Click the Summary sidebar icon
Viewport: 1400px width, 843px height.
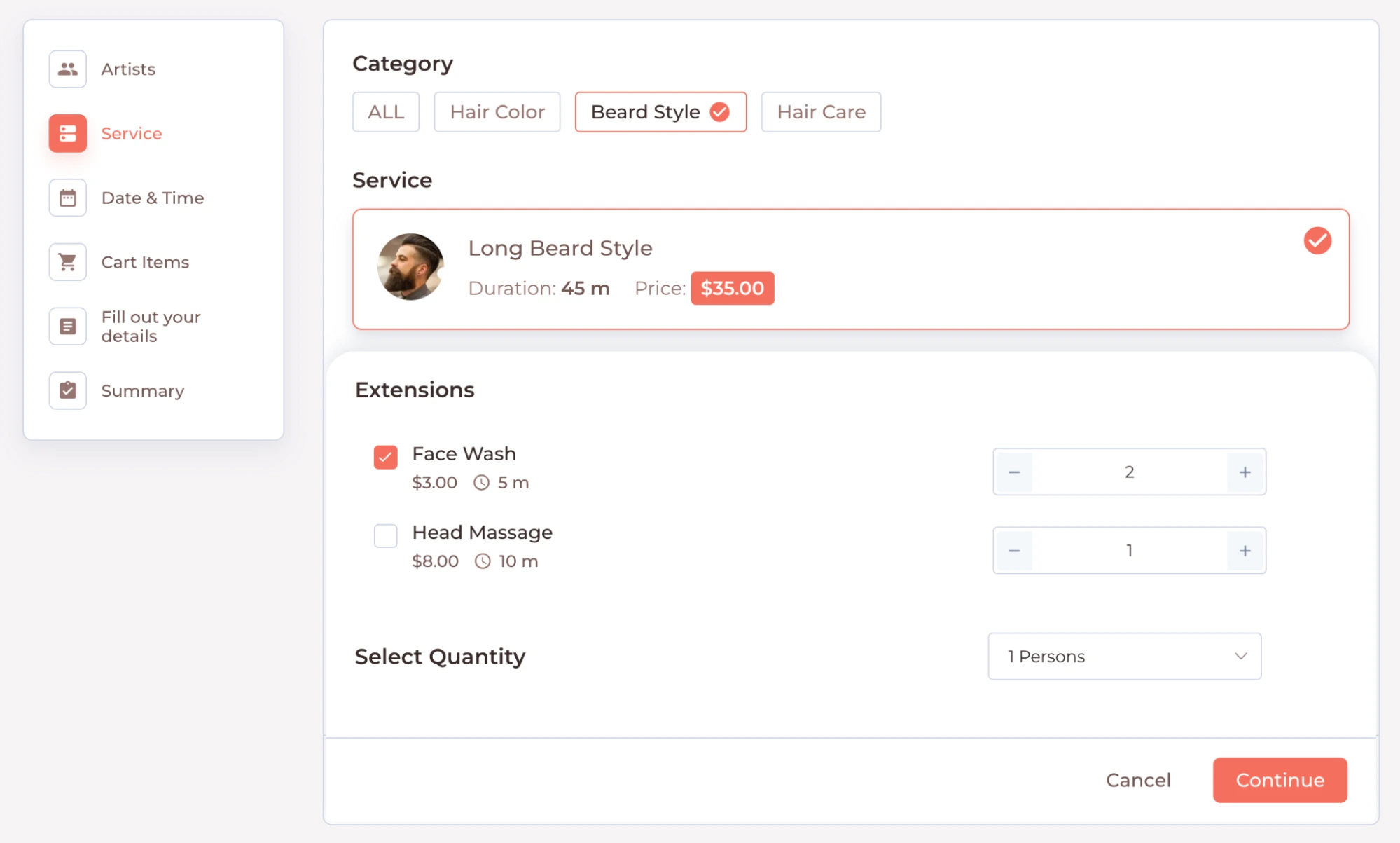[x=67, y=390]
